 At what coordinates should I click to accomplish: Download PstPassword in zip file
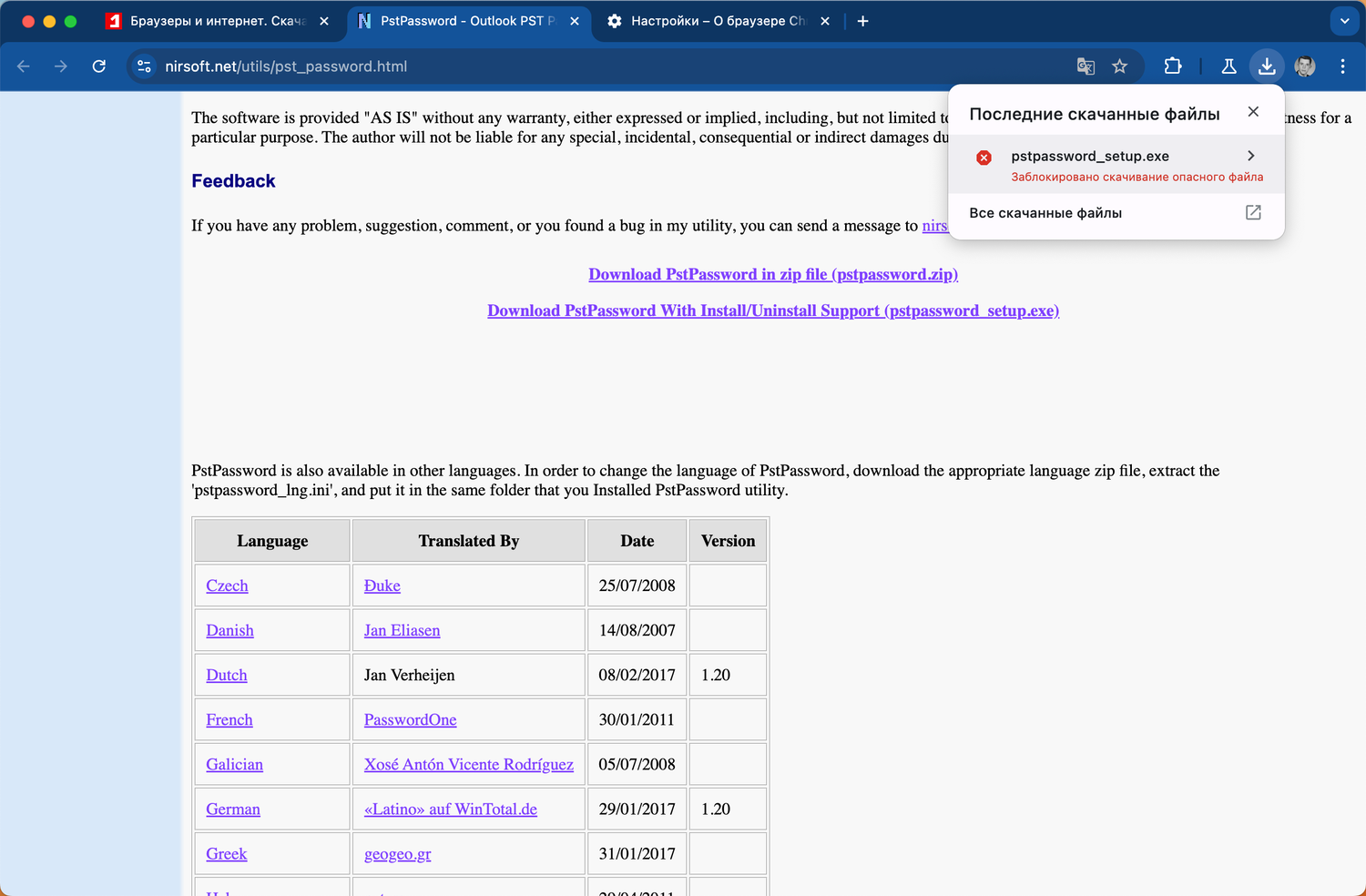773,274
